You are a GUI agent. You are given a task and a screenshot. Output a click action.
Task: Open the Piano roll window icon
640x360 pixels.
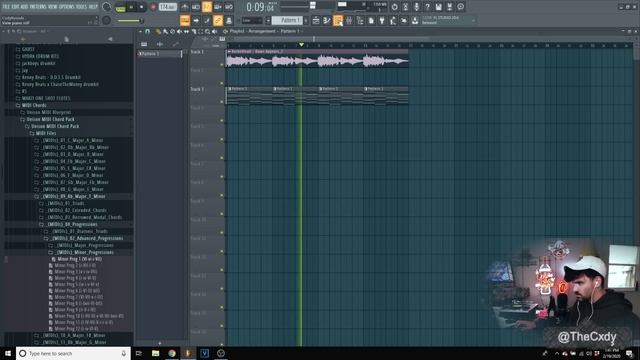coord(327,20)
